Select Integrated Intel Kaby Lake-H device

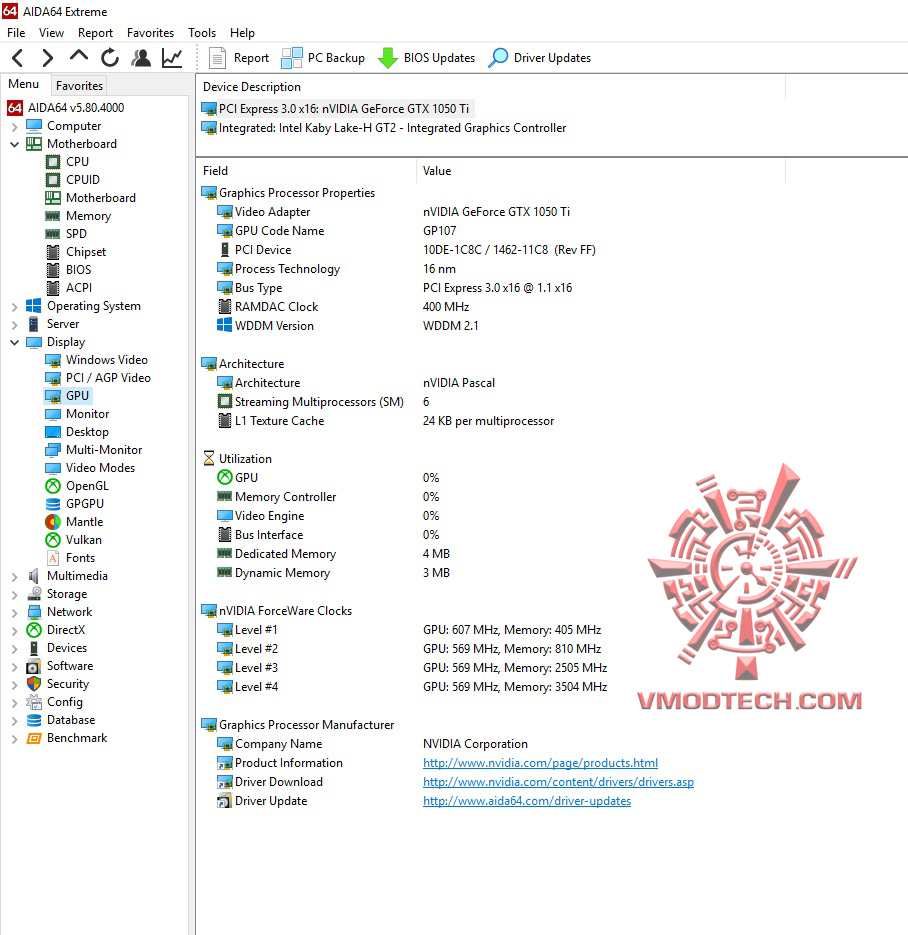[385, 128]
